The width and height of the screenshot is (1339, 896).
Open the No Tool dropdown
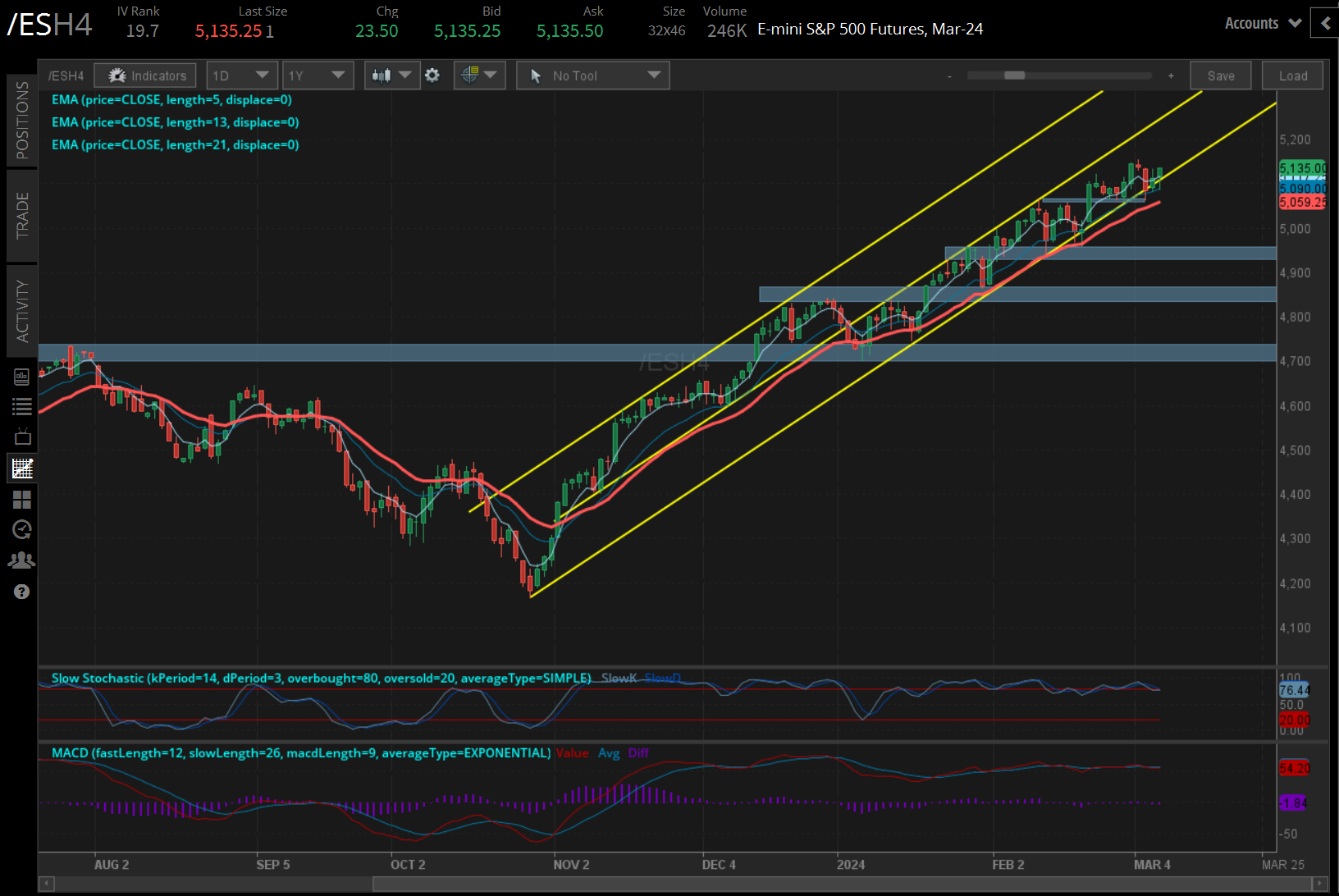pyautogui.click(x=592, y=75)
